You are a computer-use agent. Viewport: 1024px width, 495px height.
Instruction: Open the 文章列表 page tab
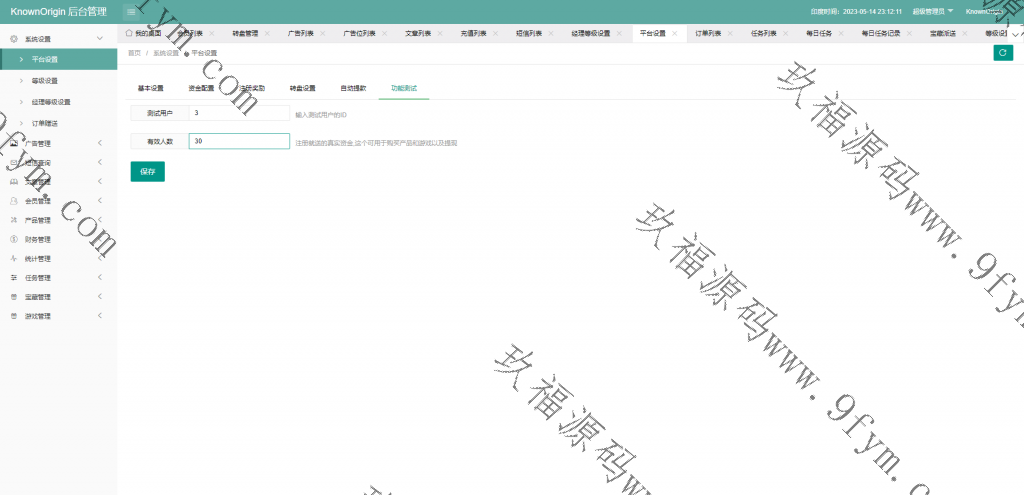tap(418, 33)
